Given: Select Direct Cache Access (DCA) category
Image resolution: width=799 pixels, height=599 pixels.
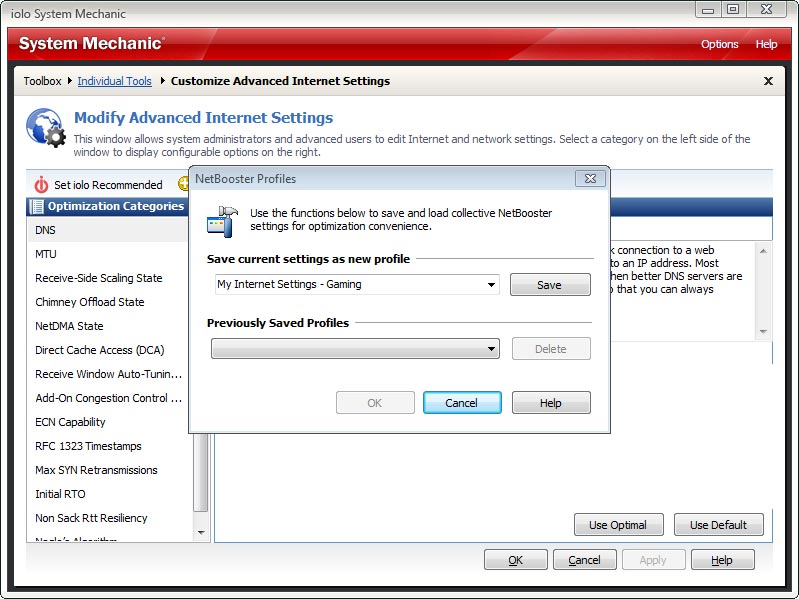Looking at the screenshot, I should tap(107, 350).
